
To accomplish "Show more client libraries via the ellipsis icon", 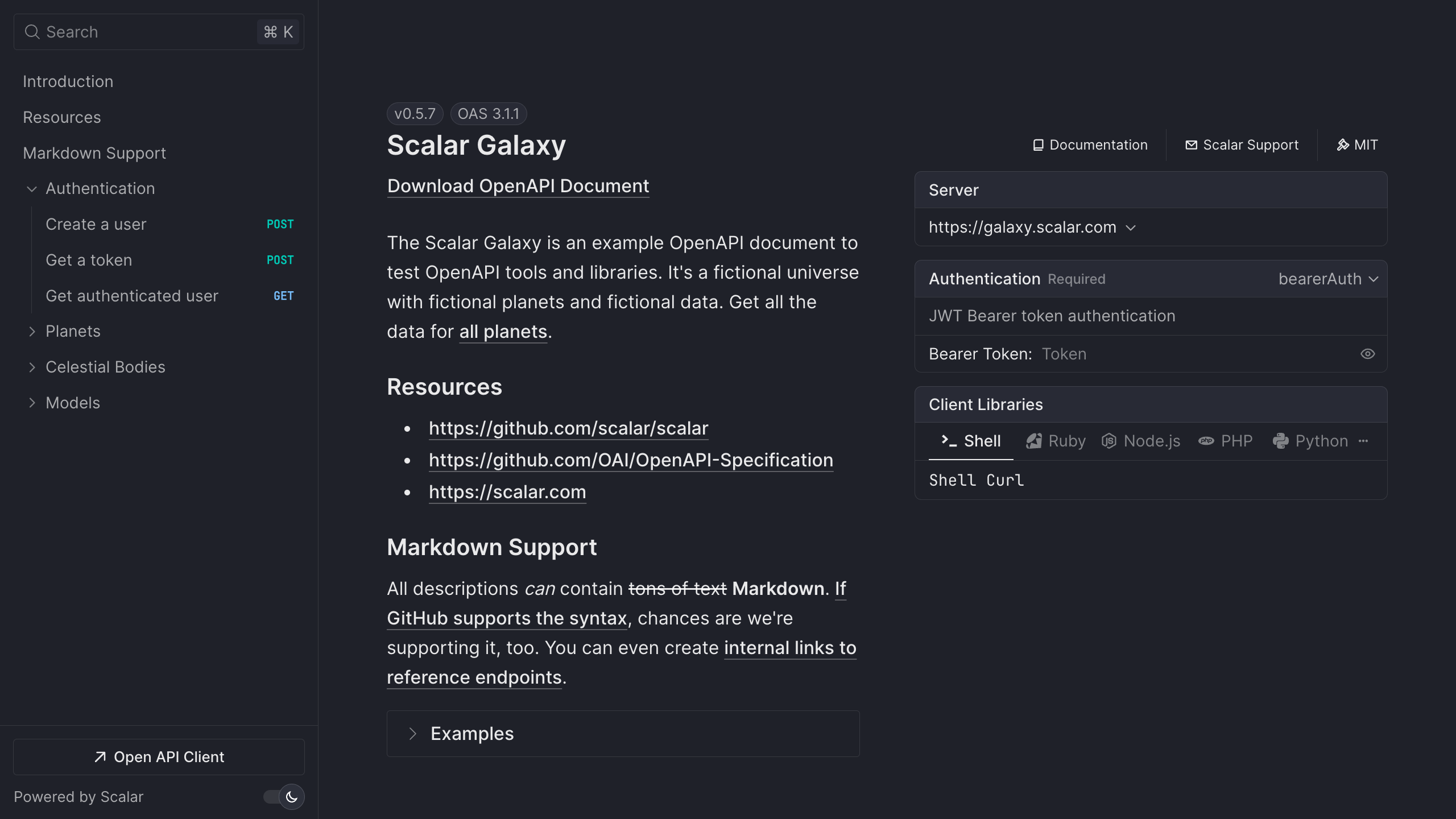I will tap(1364, 441).
